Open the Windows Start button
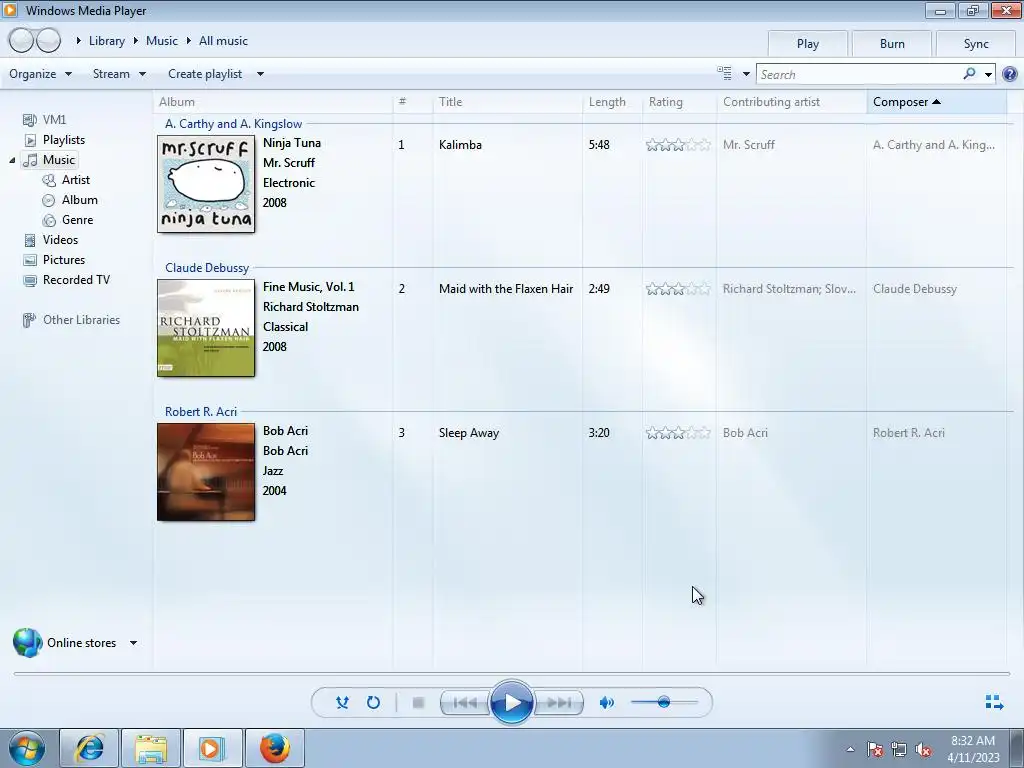The image size is (1024, 768). (x=27, y=748)
